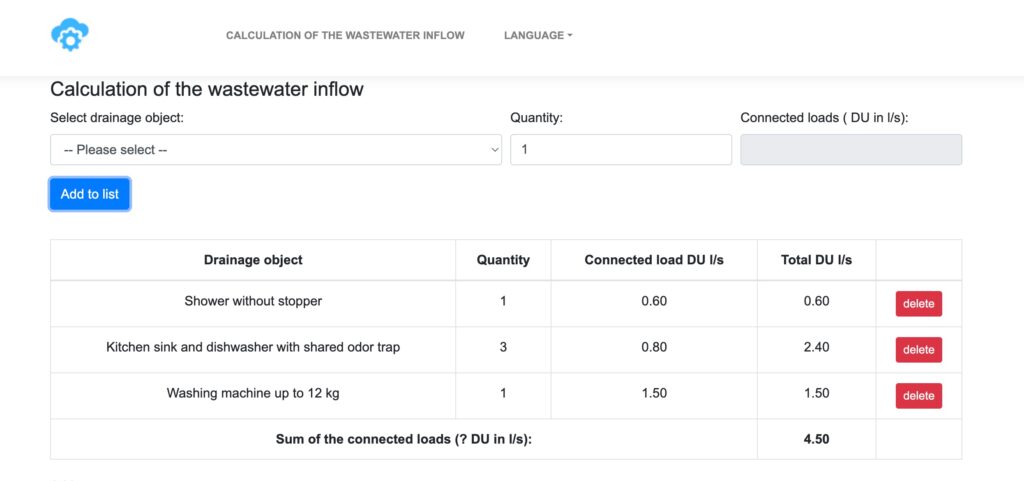Viewport: 1024px width, 481px height.
Task: Click the Total DU l/s column header
Action: pos(816,260)
